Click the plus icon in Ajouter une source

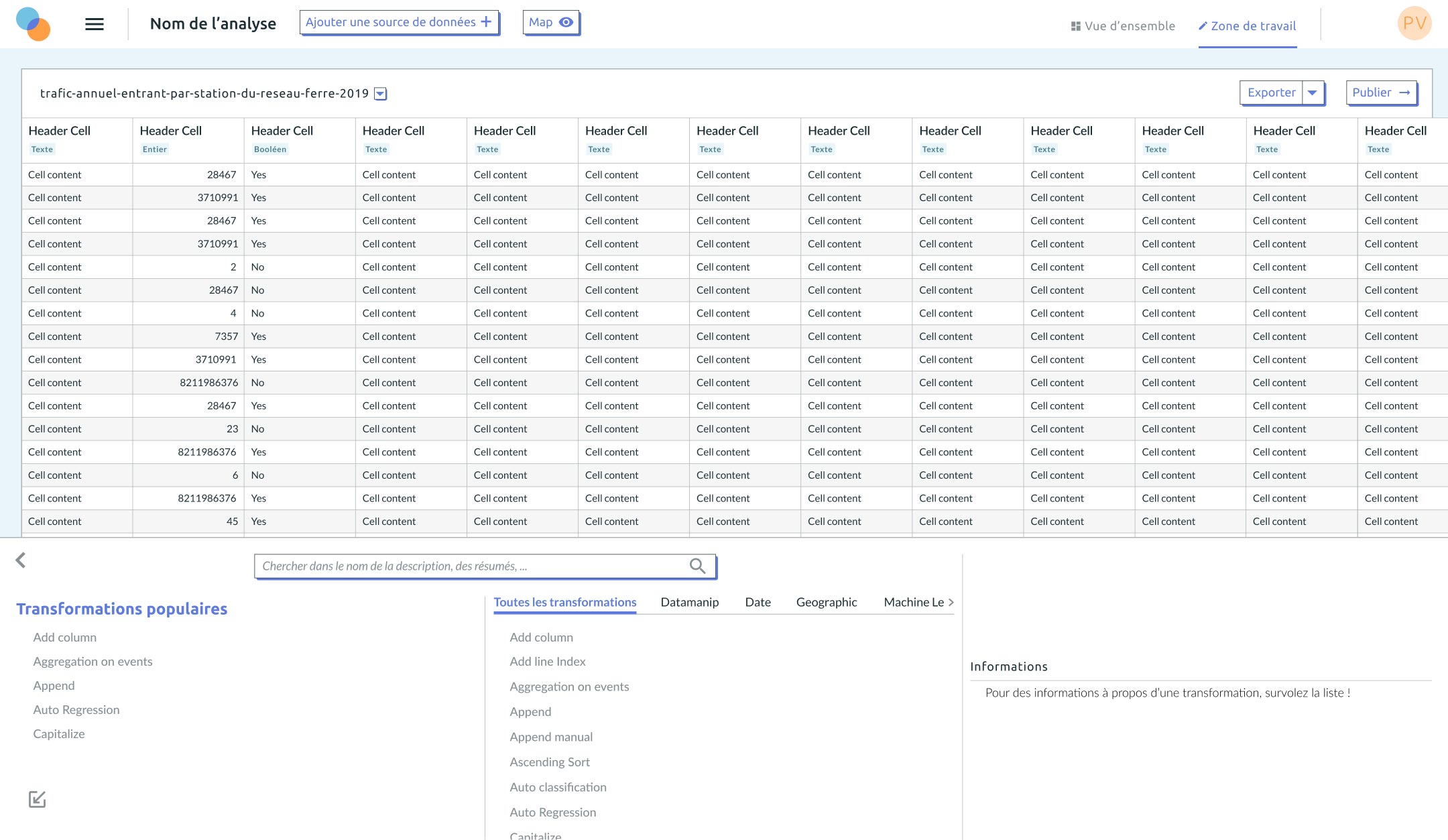pyautogui.click(x=486, y=22)
